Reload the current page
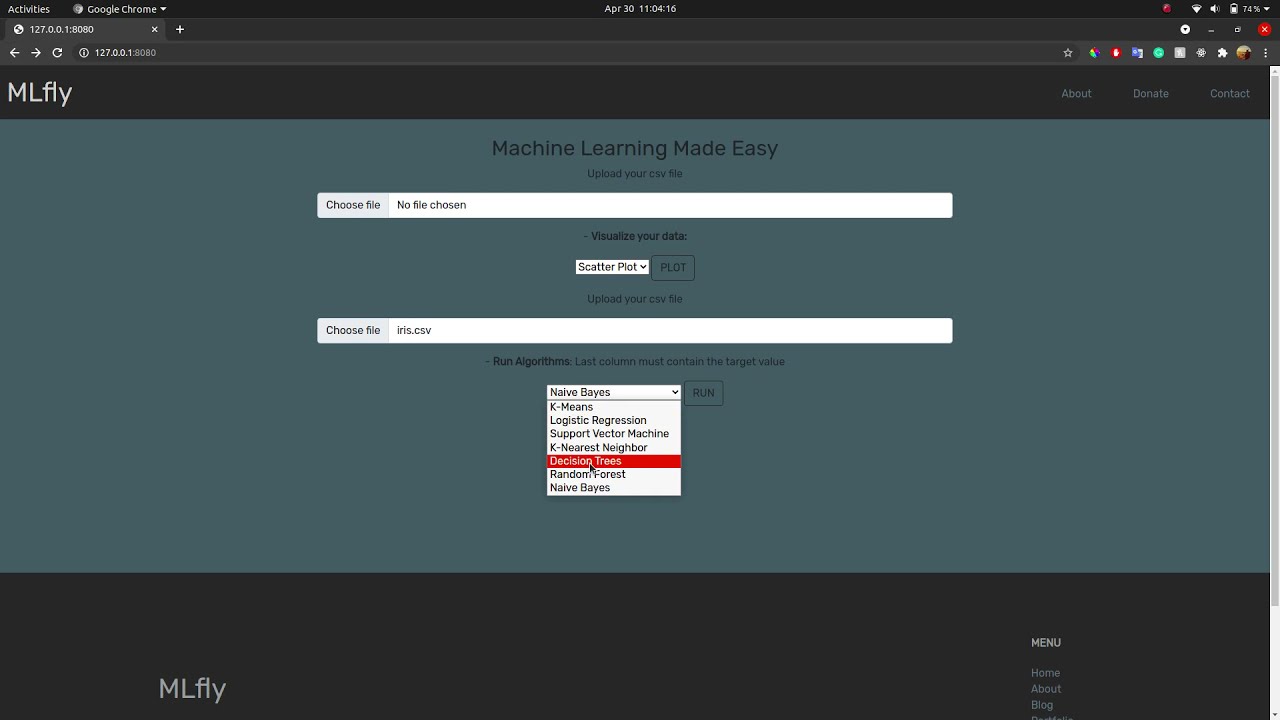 [57, 53]
